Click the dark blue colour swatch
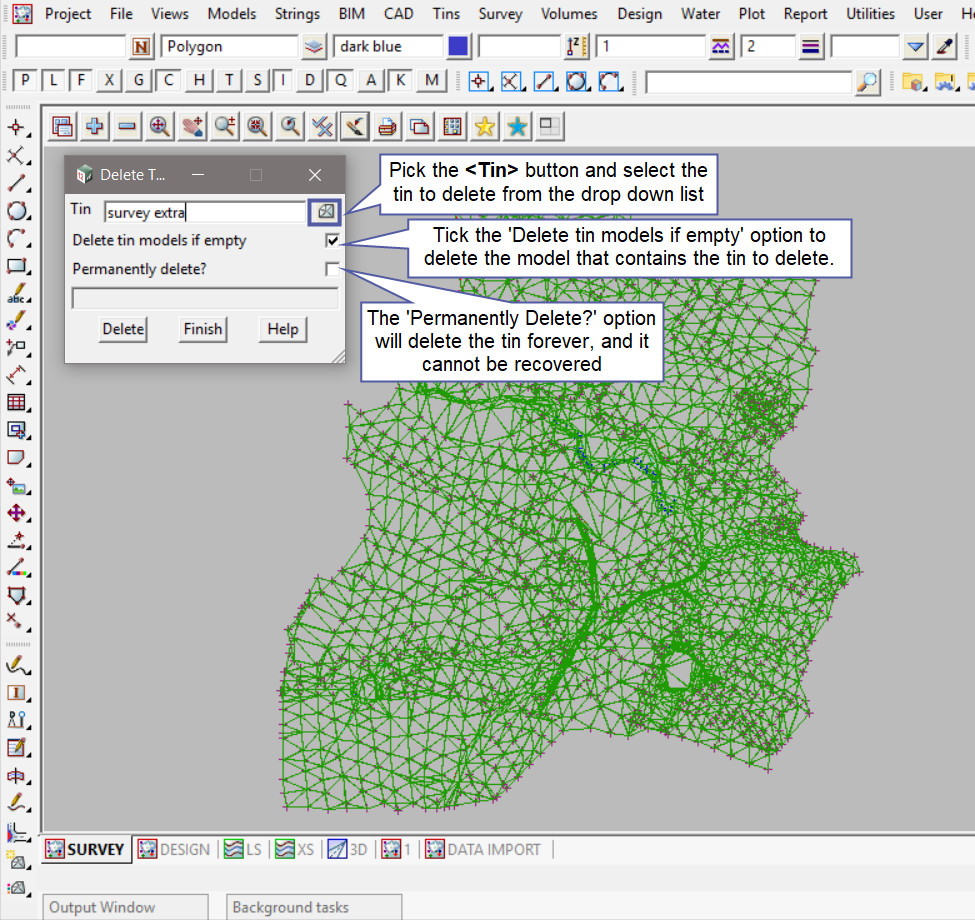The height and width of the screenshot is (920, 975). [x=458, y=47]
